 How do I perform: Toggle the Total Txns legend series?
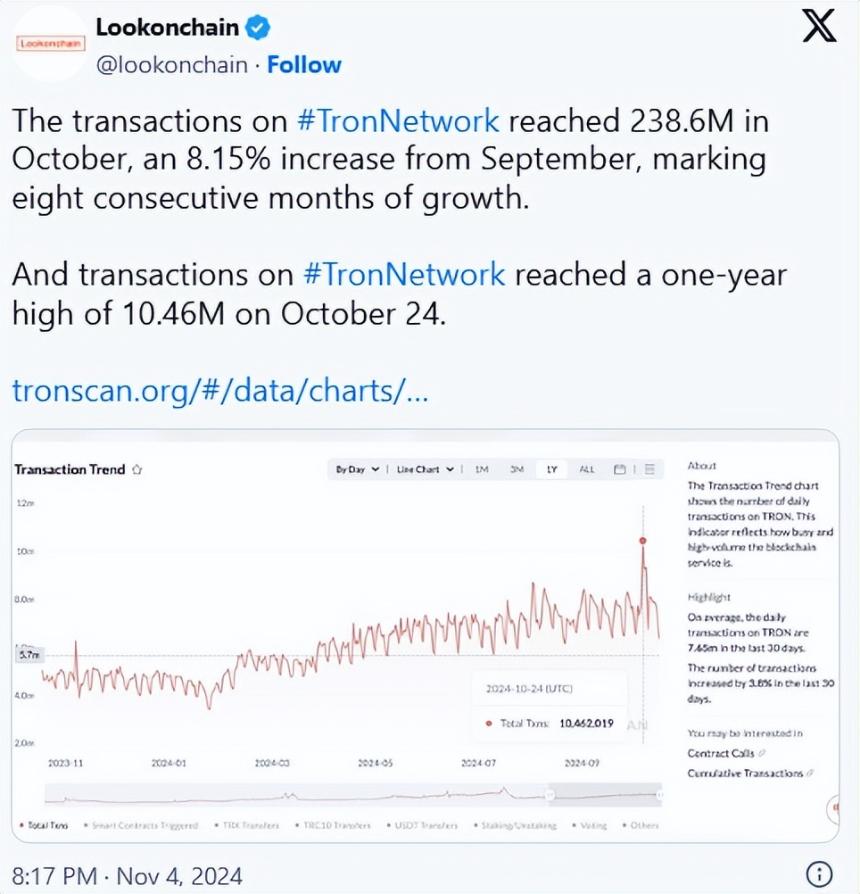(44, 825)
